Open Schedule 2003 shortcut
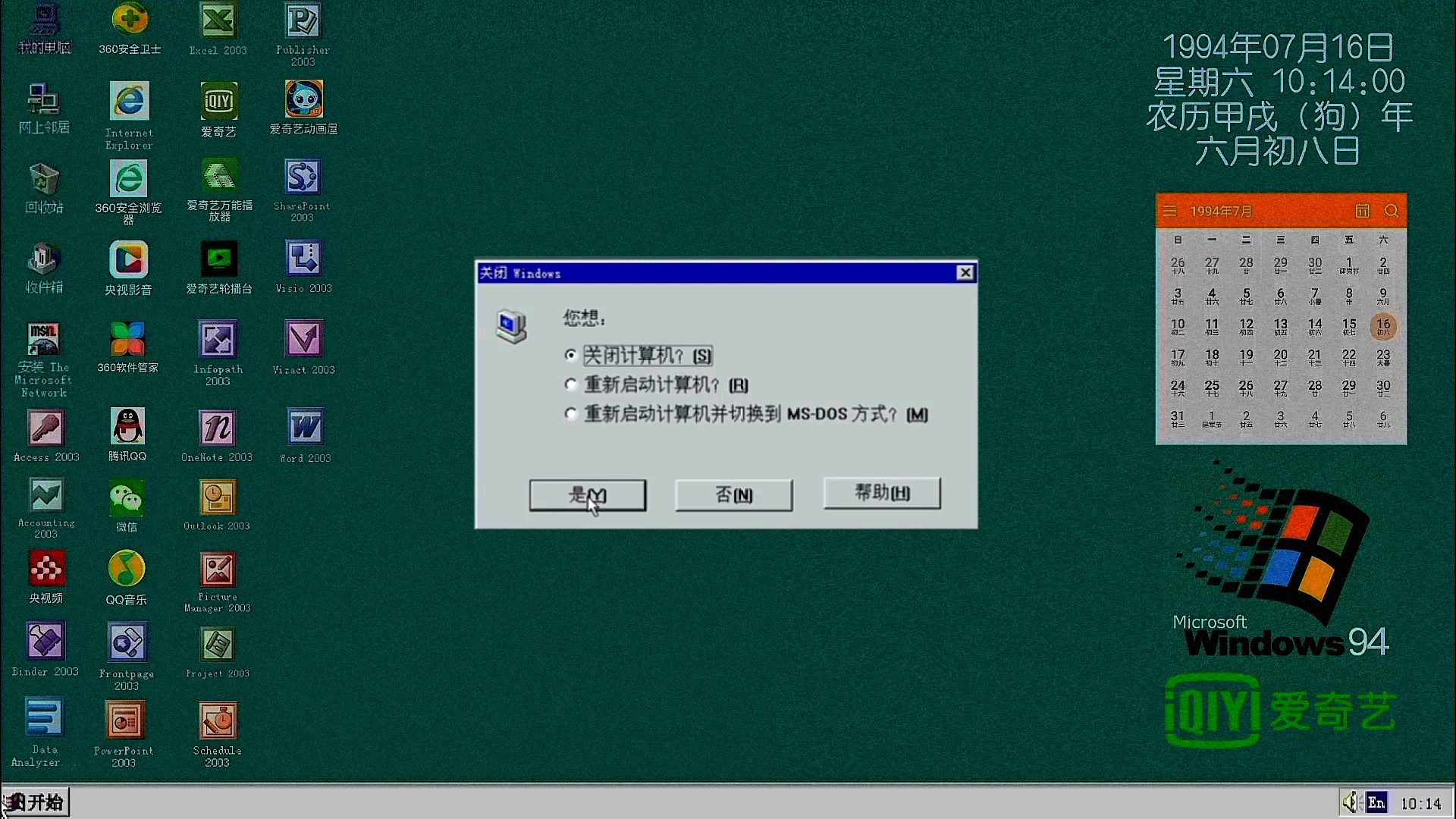 (218, 734)
